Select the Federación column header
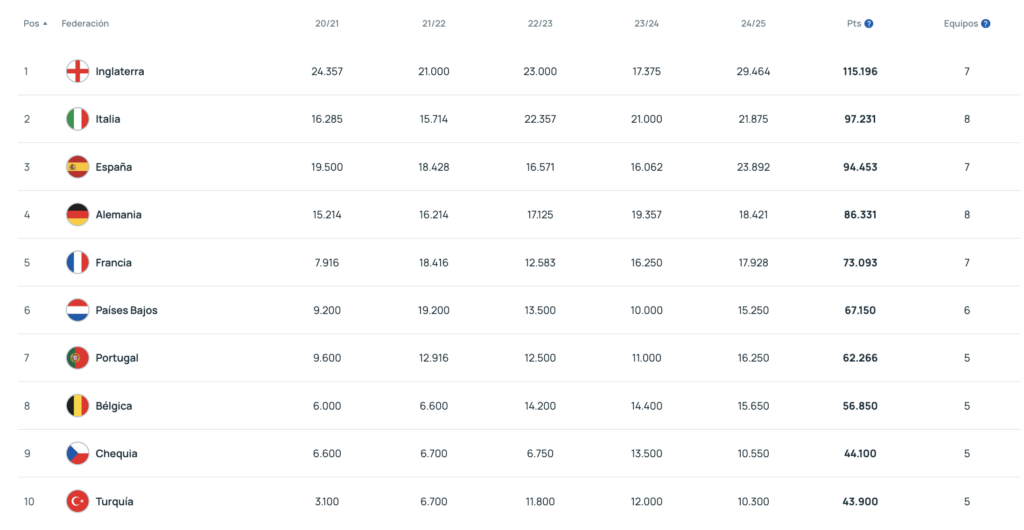Viewport: 1024px width, 530px height. click(x=85, y=23)
